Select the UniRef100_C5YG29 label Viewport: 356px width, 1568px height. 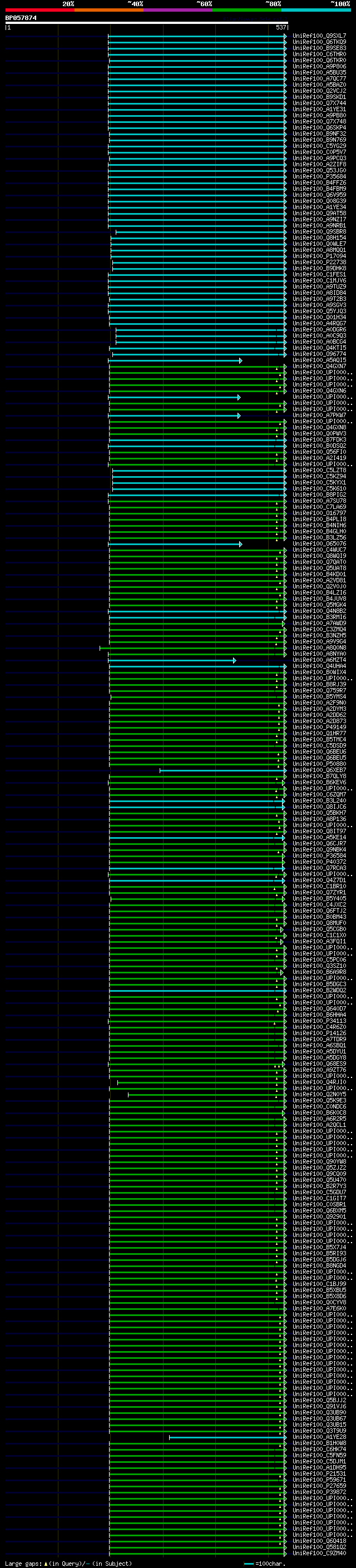pos(319,146)
